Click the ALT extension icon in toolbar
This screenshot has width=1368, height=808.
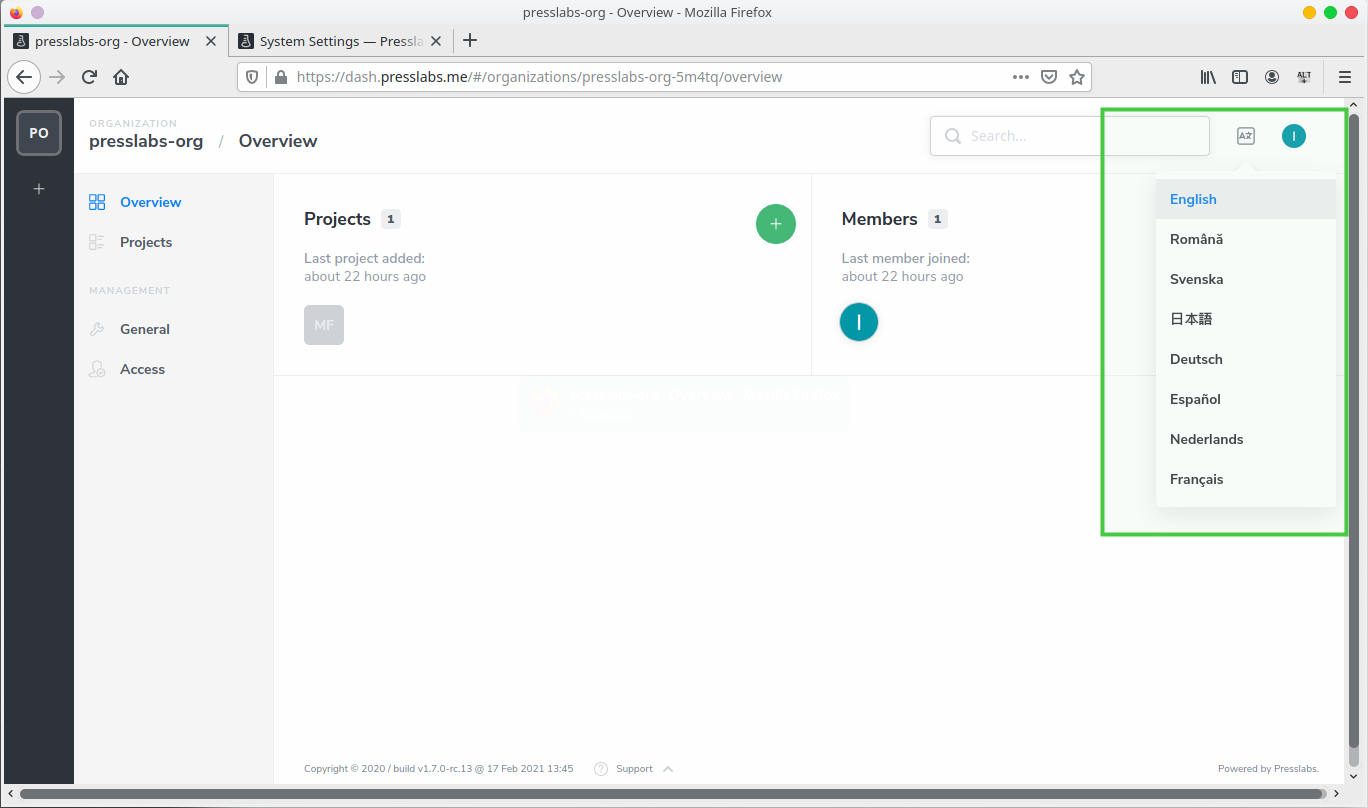pos(1304,77)
